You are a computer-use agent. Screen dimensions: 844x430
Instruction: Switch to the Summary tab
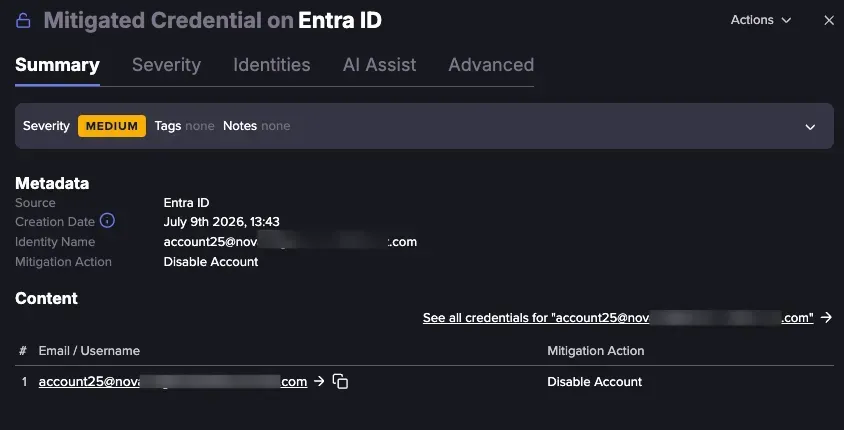57,65
